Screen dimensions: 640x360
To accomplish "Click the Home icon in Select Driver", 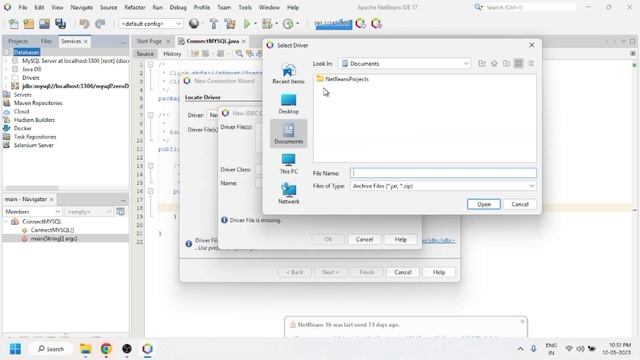I will [x=494, y=64].
